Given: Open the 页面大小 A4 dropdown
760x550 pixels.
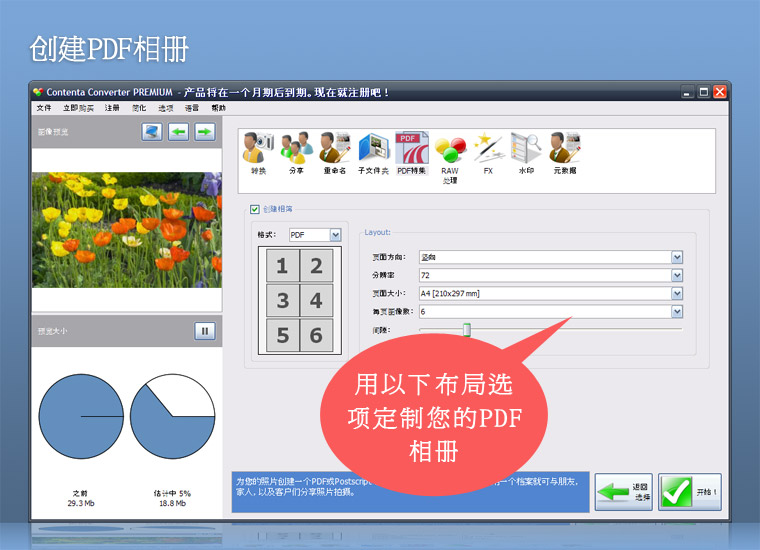Looking at the screenshot, I should [677, 293].
